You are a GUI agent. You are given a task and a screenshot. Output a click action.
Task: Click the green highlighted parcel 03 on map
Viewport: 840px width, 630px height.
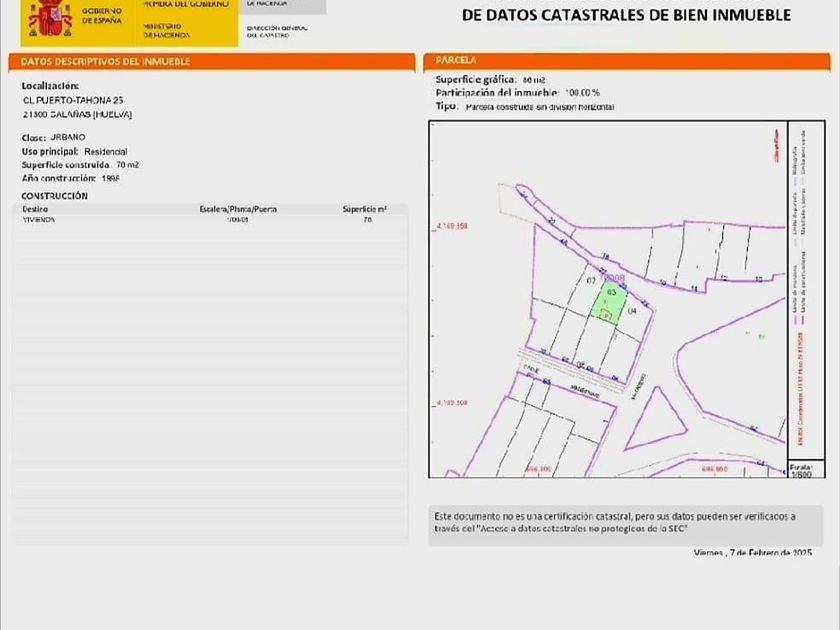[609, 303]
